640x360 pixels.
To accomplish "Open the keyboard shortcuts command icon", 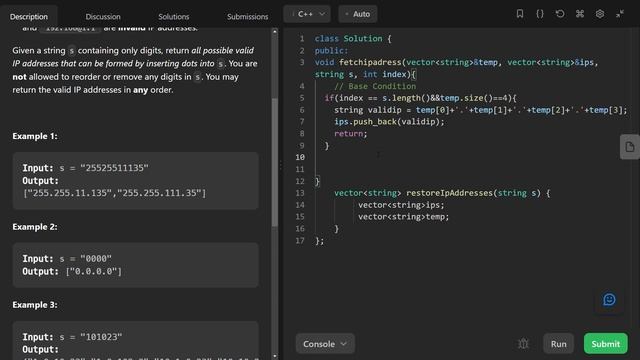I will 580,14.
